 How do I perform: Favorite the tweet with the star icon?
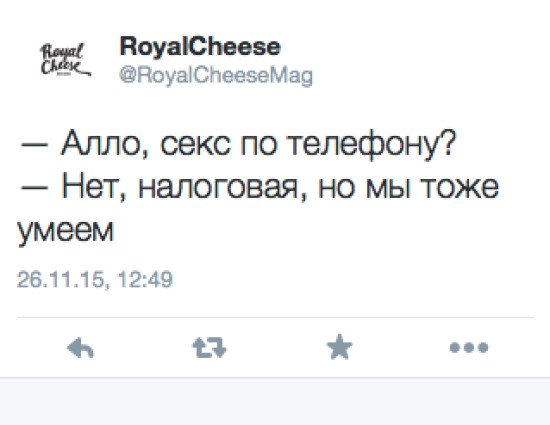pyautogui.click(x=339, y=347)
